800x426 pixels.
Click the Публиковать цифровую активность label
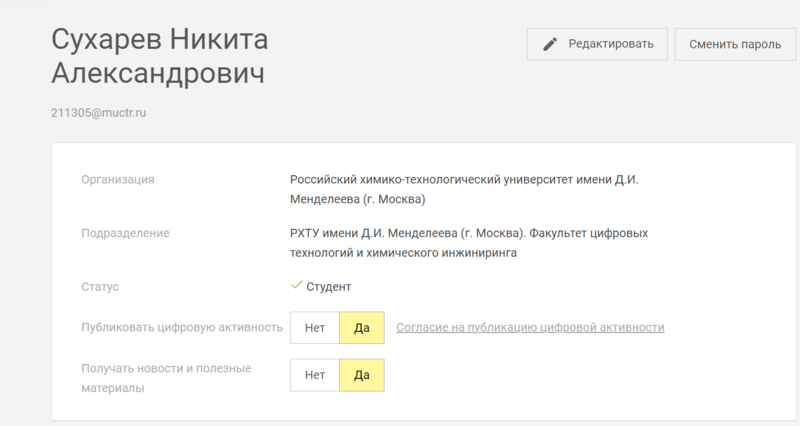(181, 327)
